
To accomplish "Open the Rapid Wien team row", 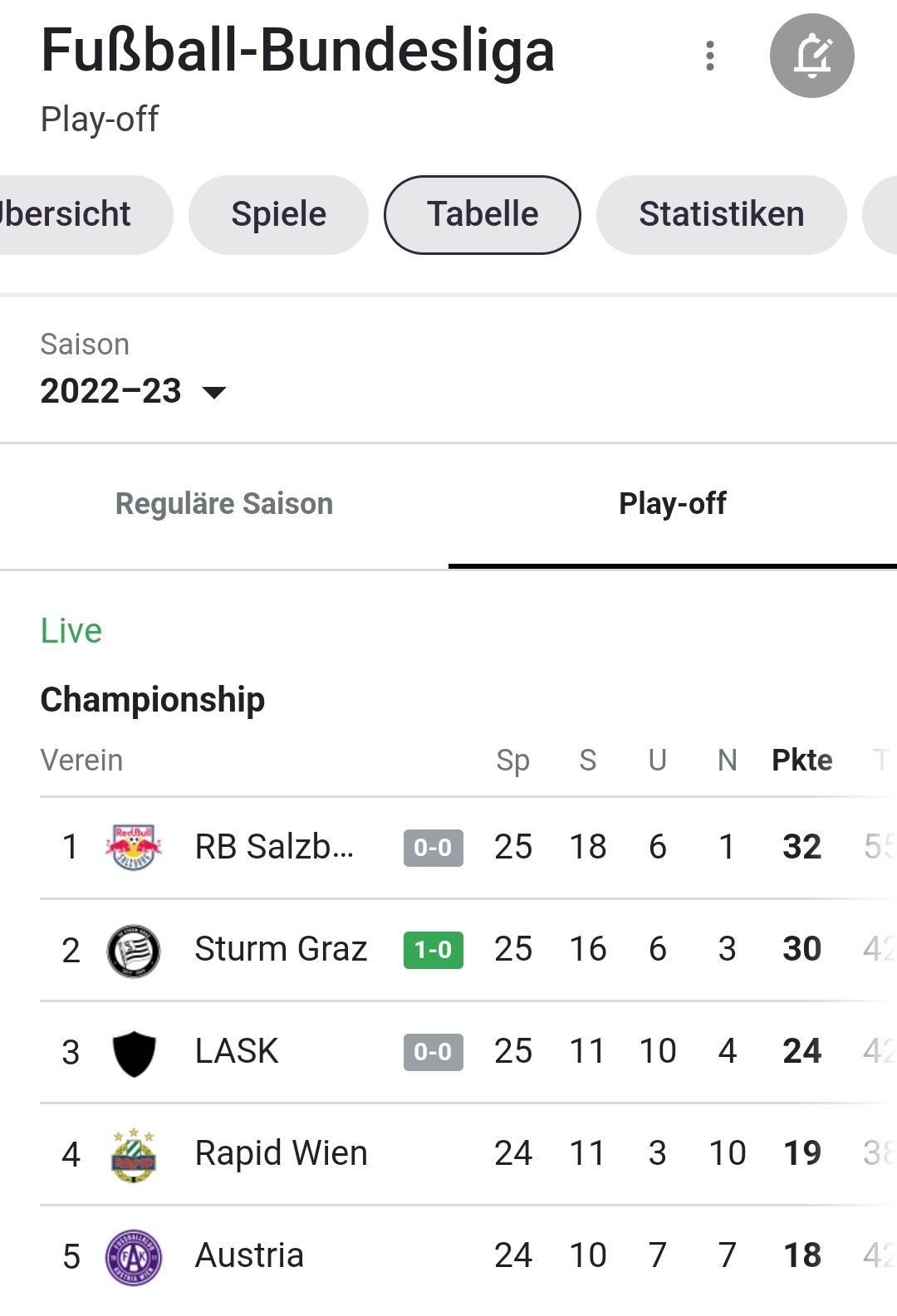I will [281, 1154].
